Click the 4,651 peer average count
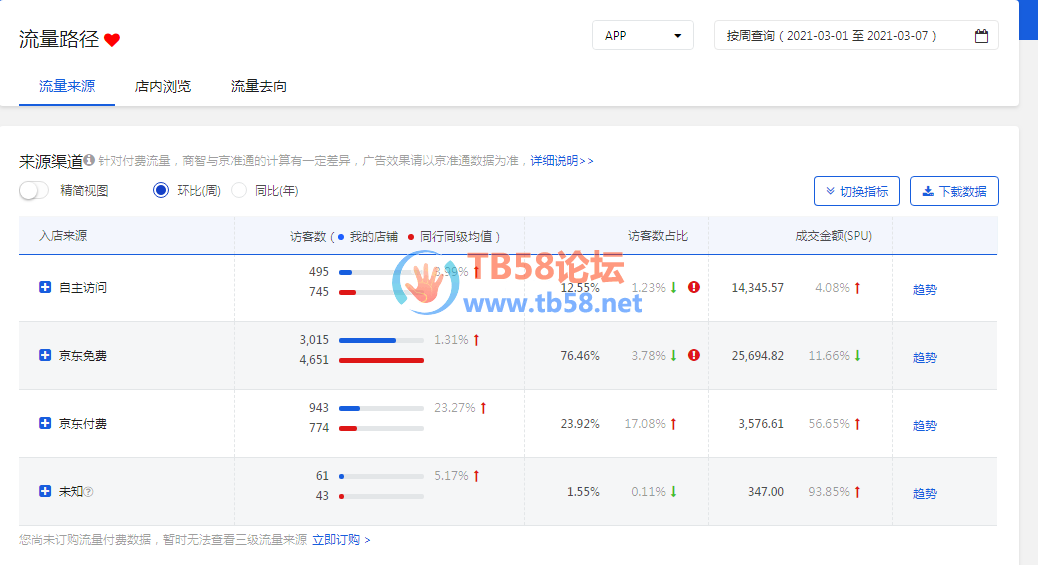1038x565 pixels. pyautogui.click(x=314, y=360)
